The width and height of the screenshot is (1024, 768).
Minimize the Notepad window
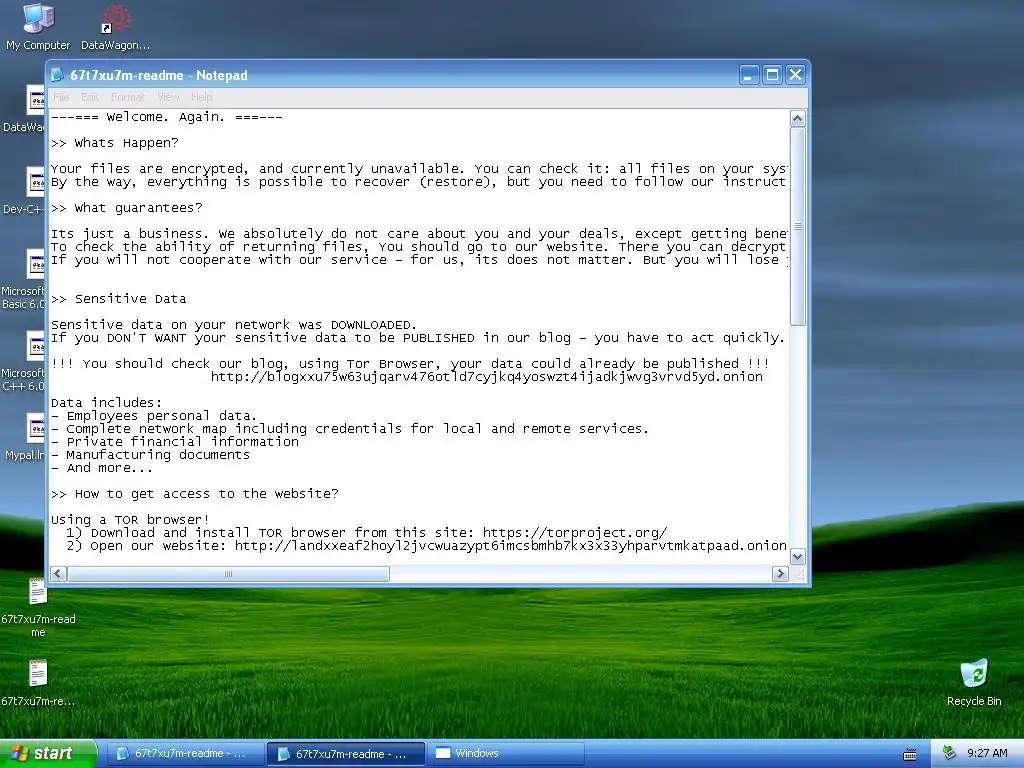tap(748, 75)
